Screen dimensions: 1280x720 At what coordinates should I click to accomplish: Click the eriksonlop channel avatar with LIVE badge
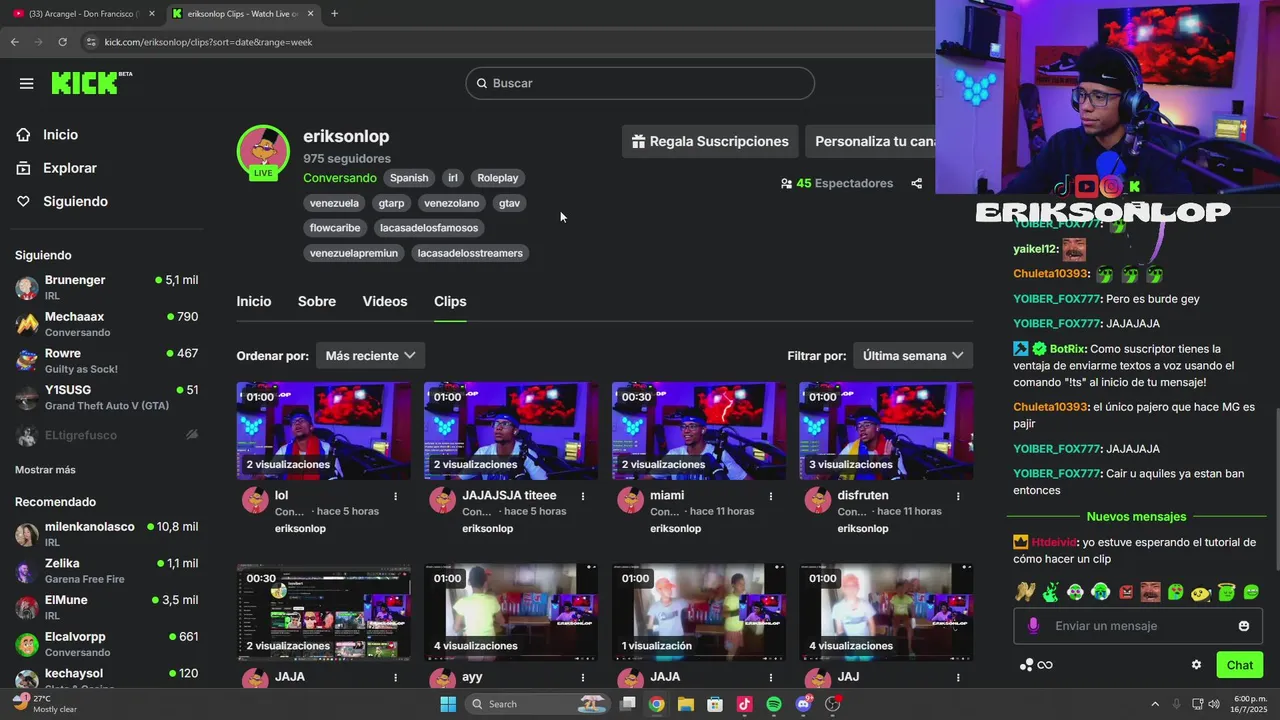[x=263, y=152]
